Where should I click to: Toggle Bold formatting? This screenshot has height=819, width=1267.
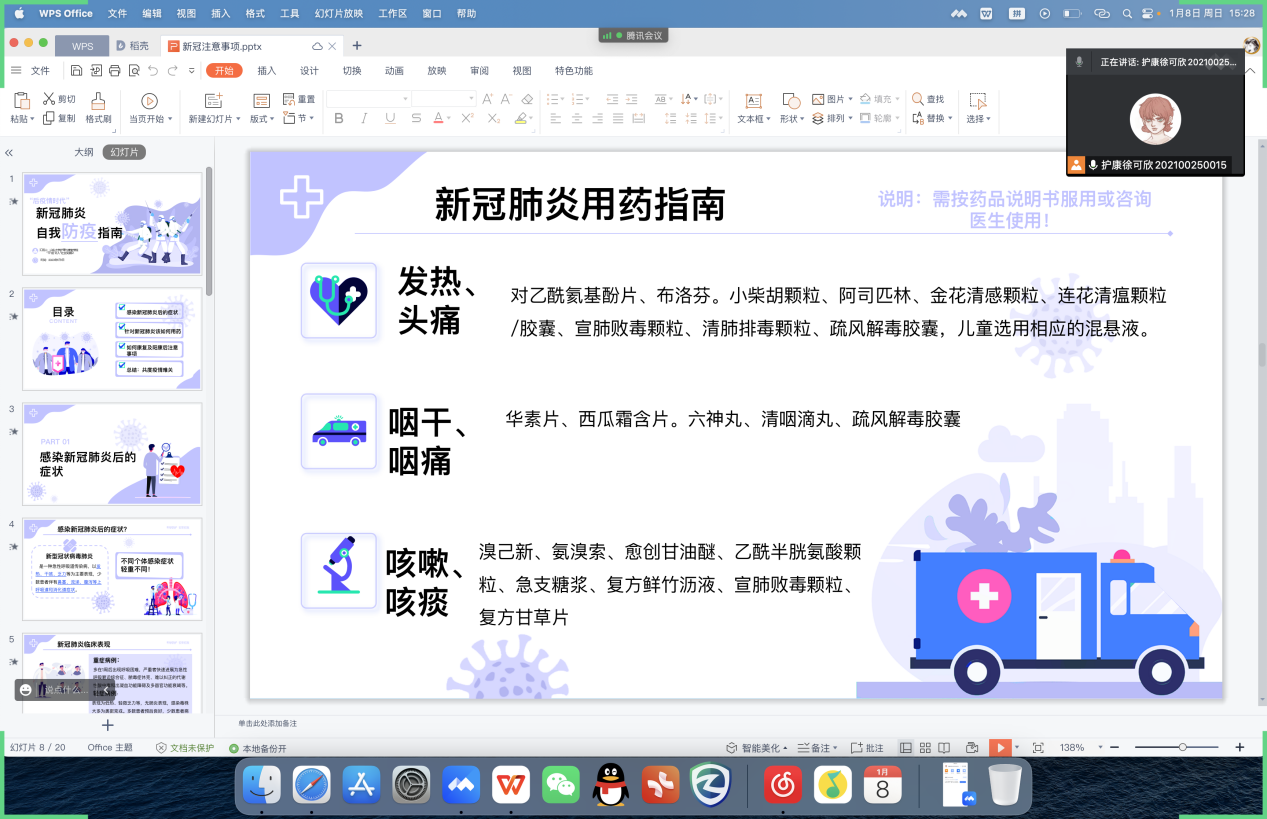339,118
